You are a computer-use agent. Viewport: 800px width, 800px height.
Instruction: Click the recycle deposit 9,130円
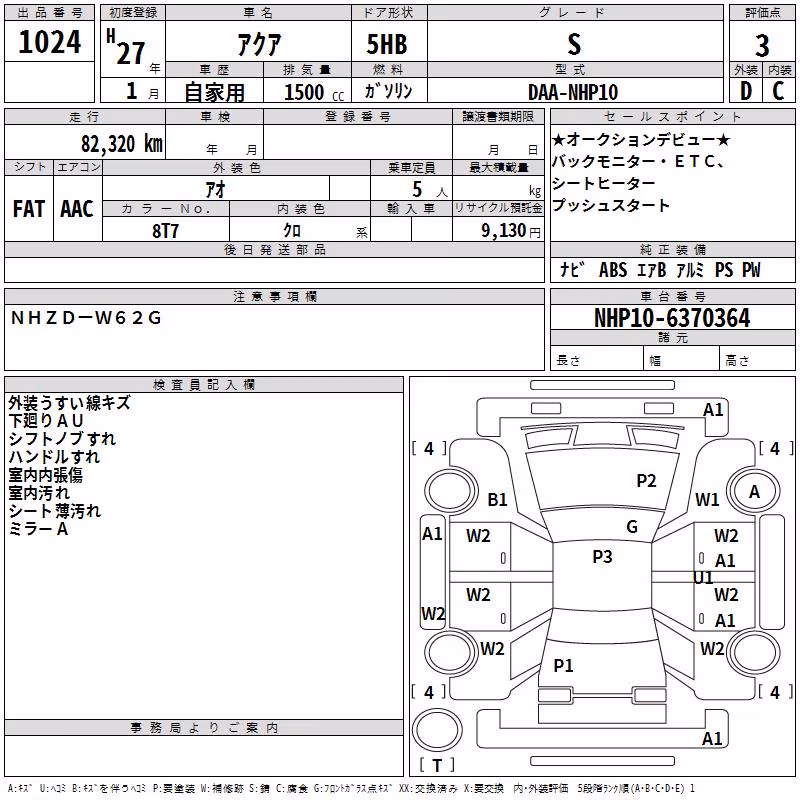click(510, 231)
